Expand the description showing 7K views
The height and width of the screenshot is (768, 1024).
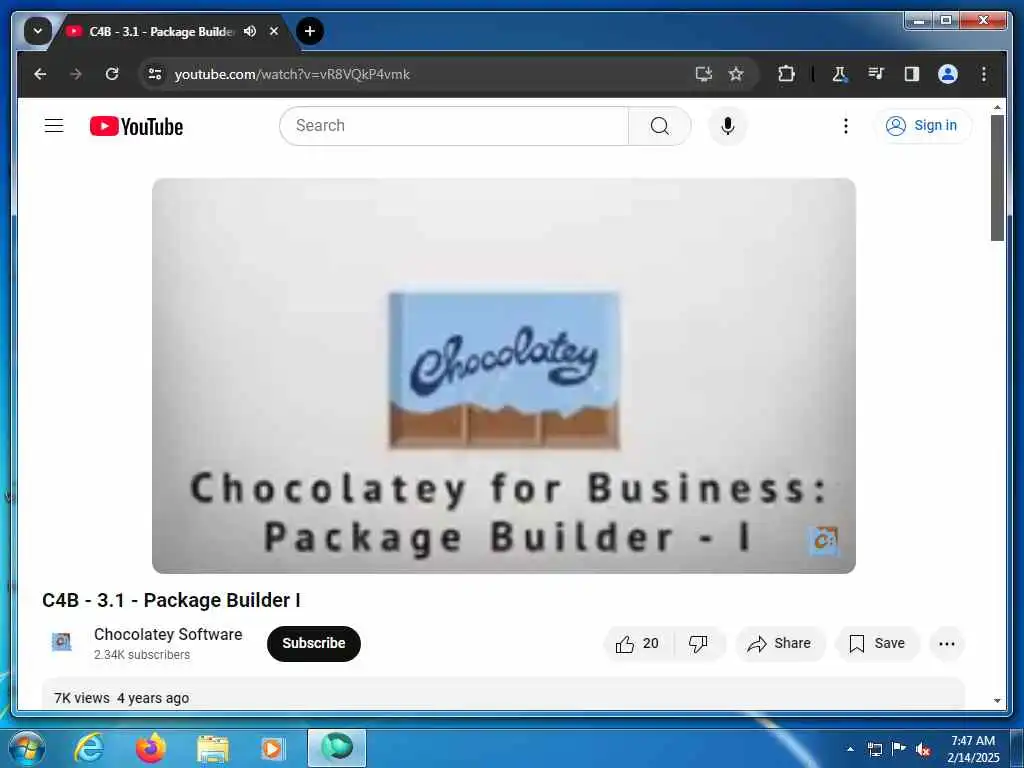tap(503, 694)
